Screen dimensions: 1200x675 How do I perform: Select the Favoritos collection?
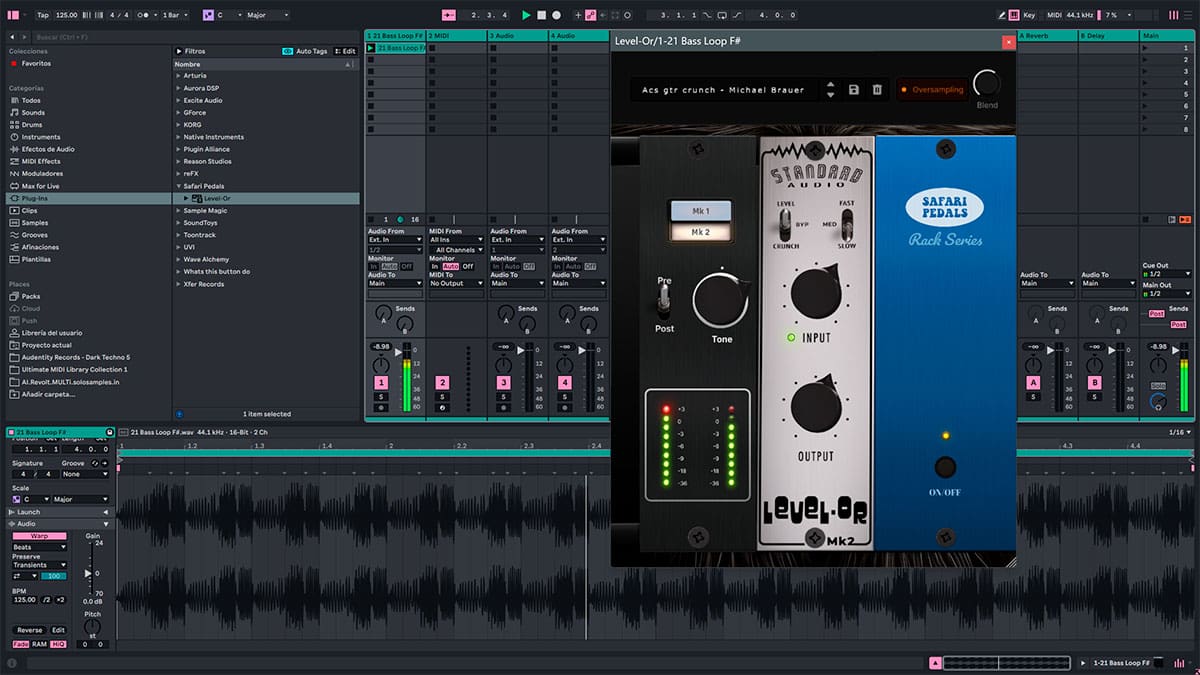[36, 63]
